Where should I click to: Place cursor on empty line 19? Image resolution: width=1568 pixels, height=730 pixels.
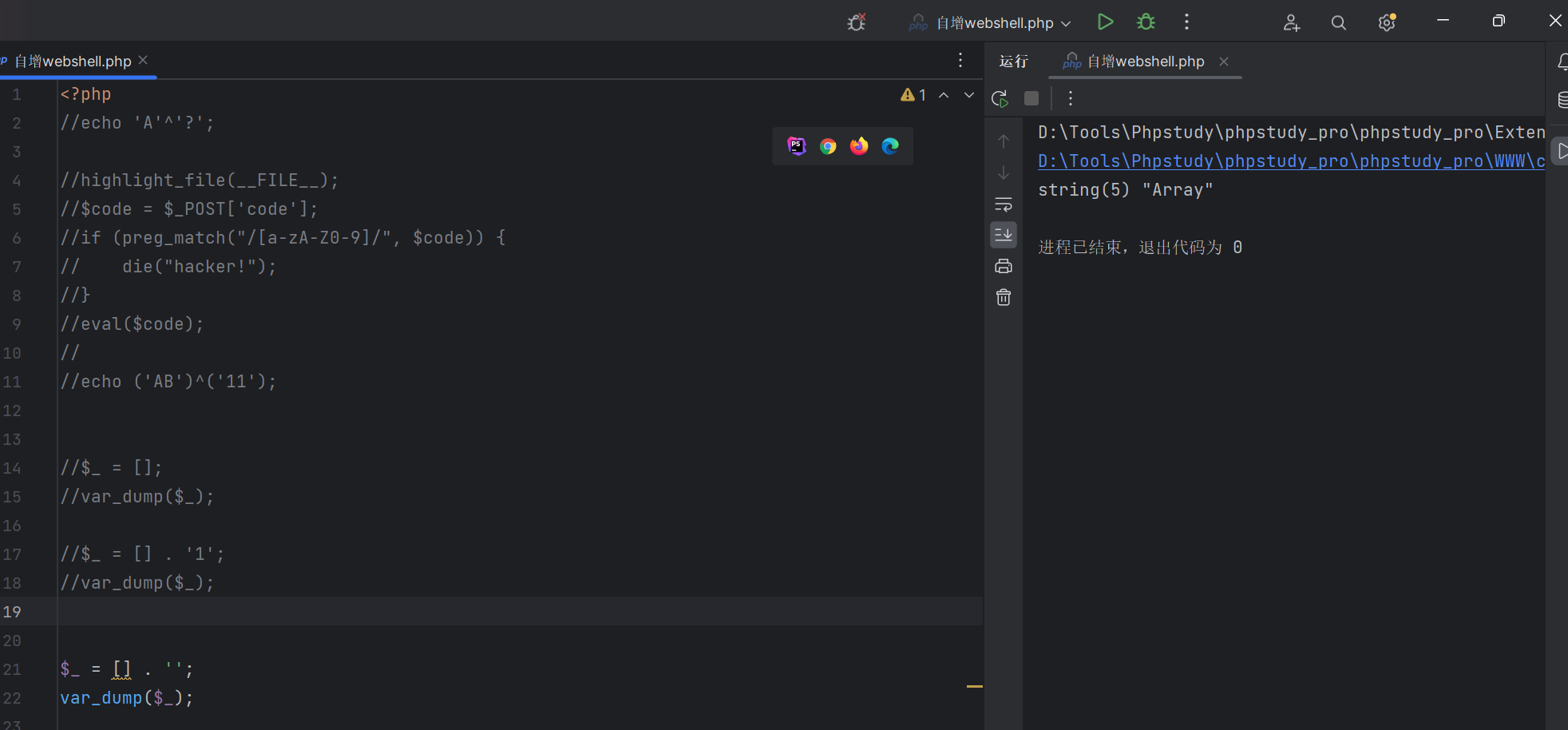coord(519,611)
